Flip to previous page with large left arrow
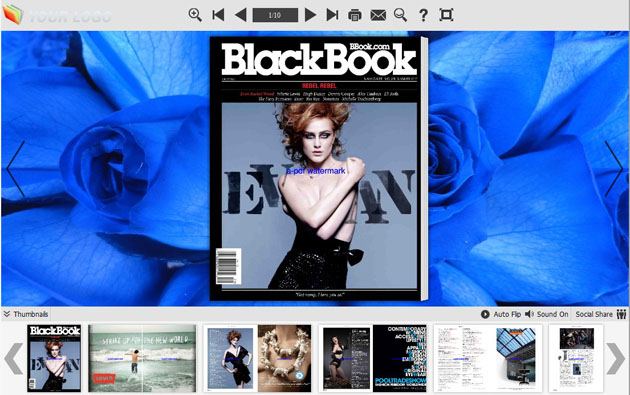 [16, 168]
